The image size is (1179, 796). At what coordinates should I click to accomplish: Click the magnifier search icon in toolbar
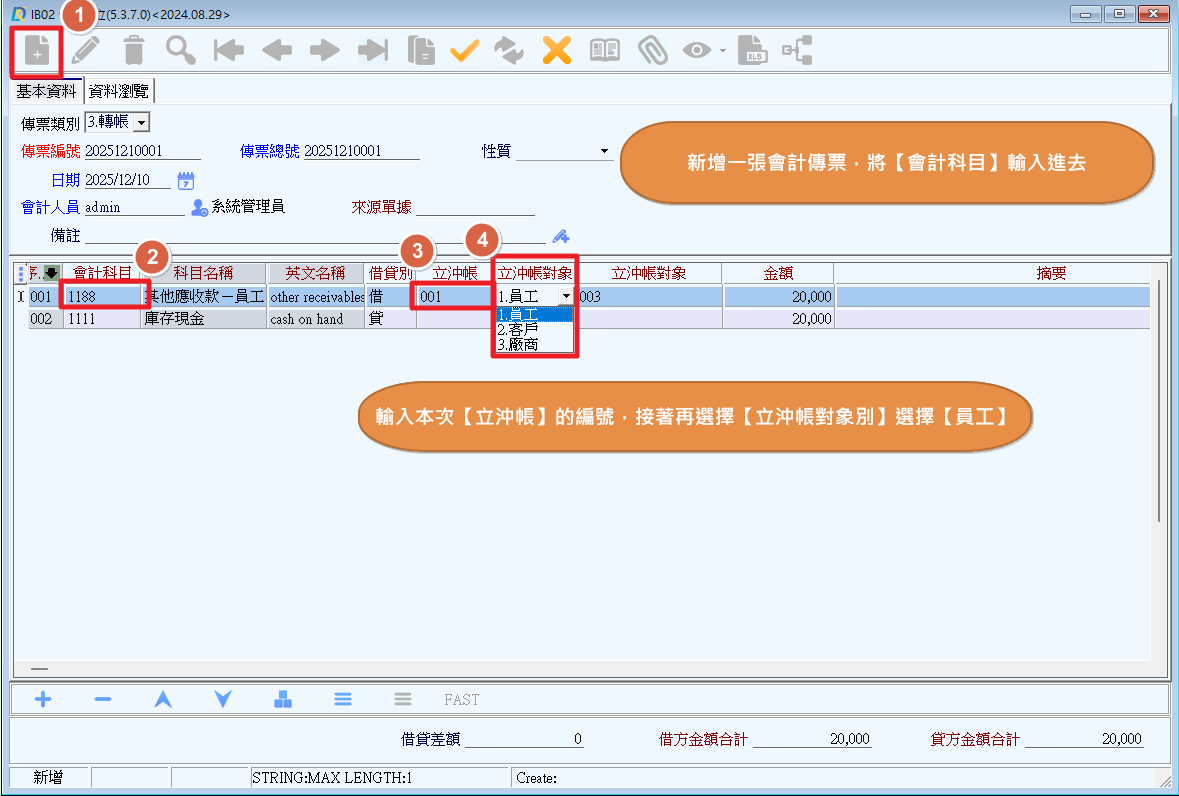(x=181, y=51)
